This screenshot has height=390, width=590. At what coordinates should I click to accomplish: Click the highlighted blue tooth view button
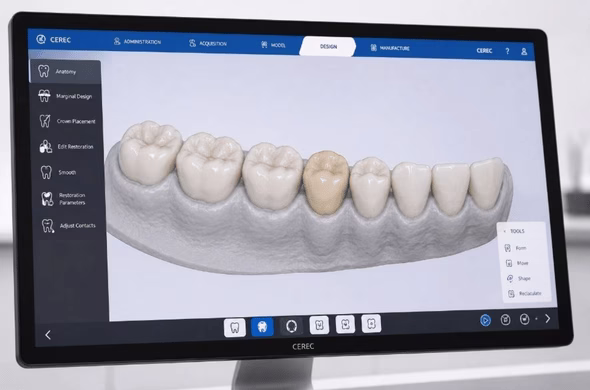point(262,327)
